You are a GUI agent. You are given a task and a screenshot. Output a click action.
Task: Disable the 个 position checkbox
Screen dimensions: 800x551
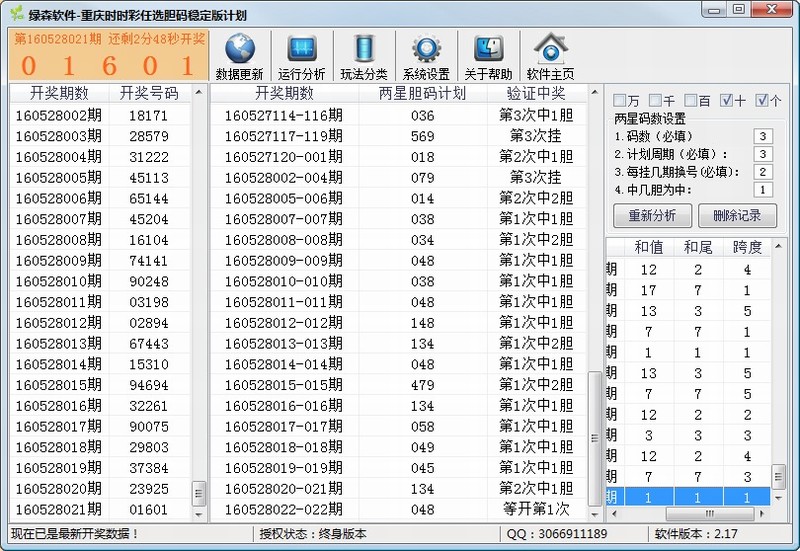763,101
